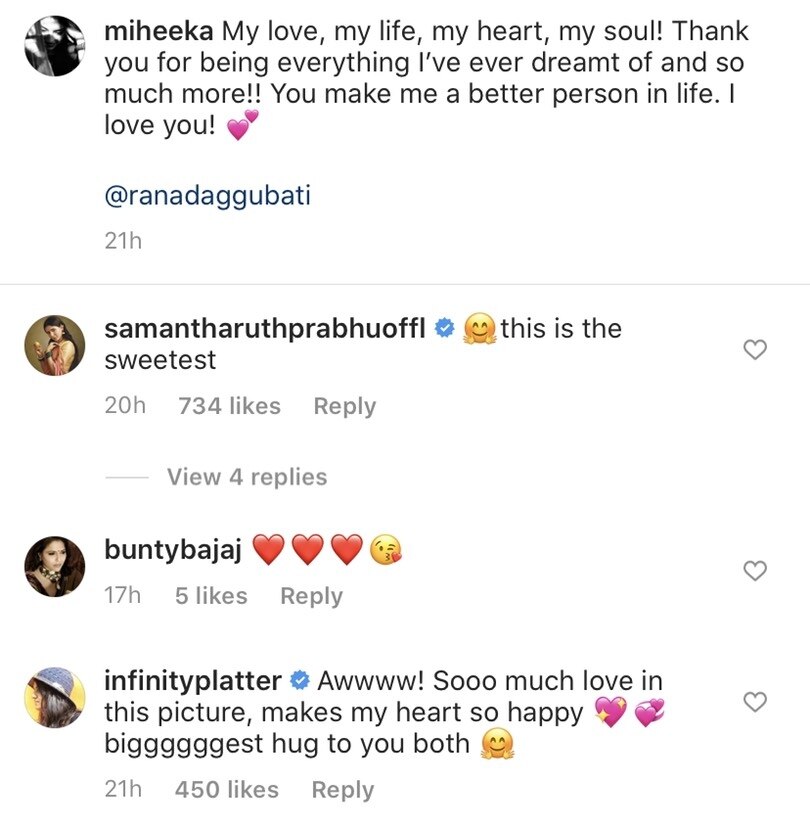Reply to buntybajaj's heart emoji comment
810x828 pixels.
[x=311, y=596]
